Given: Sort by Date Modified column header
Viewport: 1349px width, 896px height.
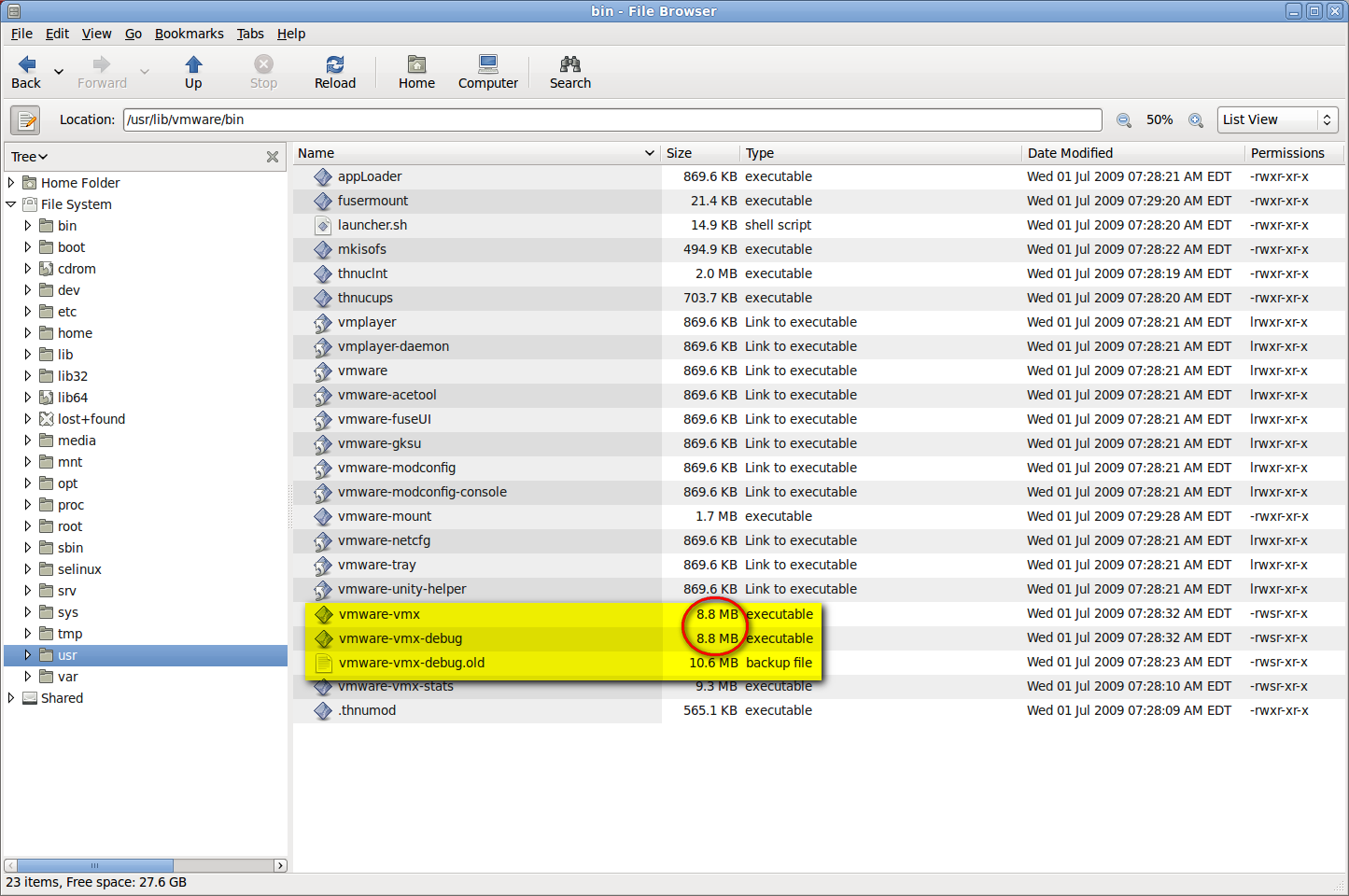Looking at the screenshot, I should coord(1133,153).
